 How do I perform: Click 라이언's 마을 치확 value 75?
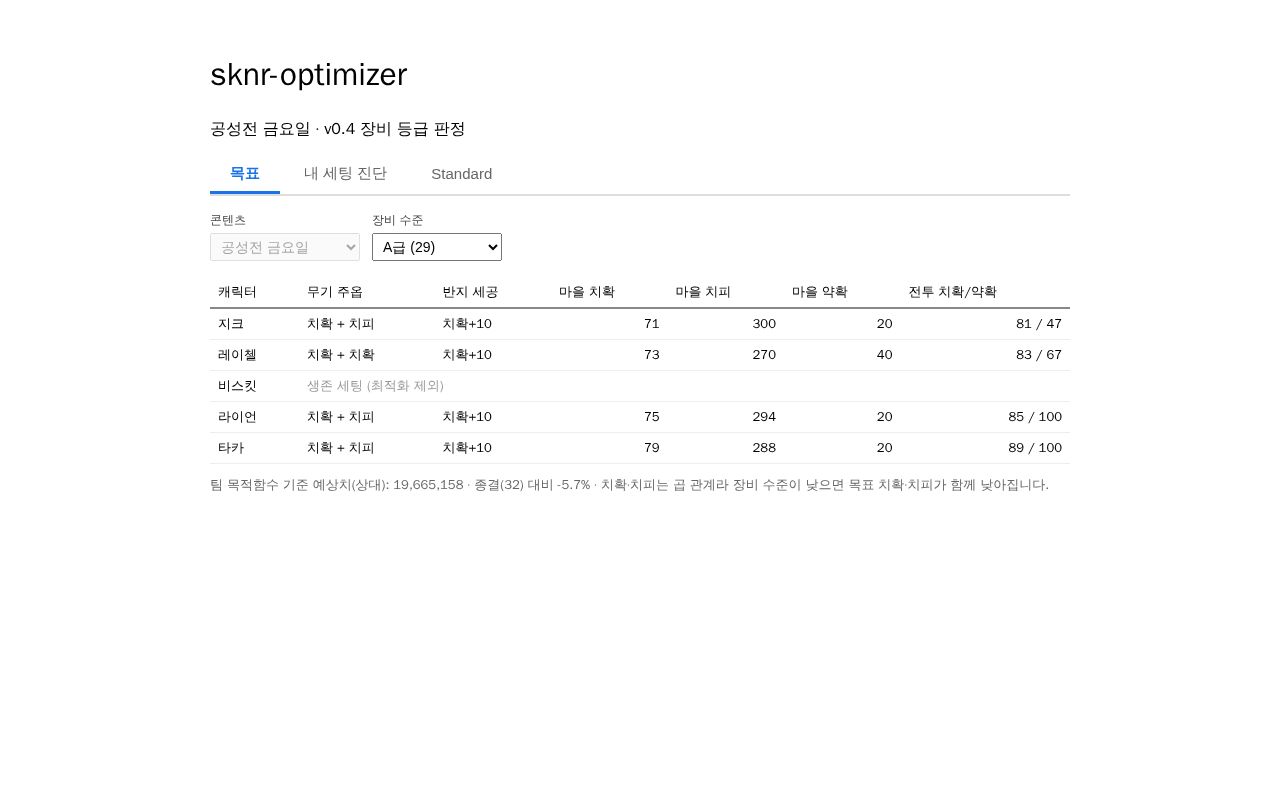[652, 417]
